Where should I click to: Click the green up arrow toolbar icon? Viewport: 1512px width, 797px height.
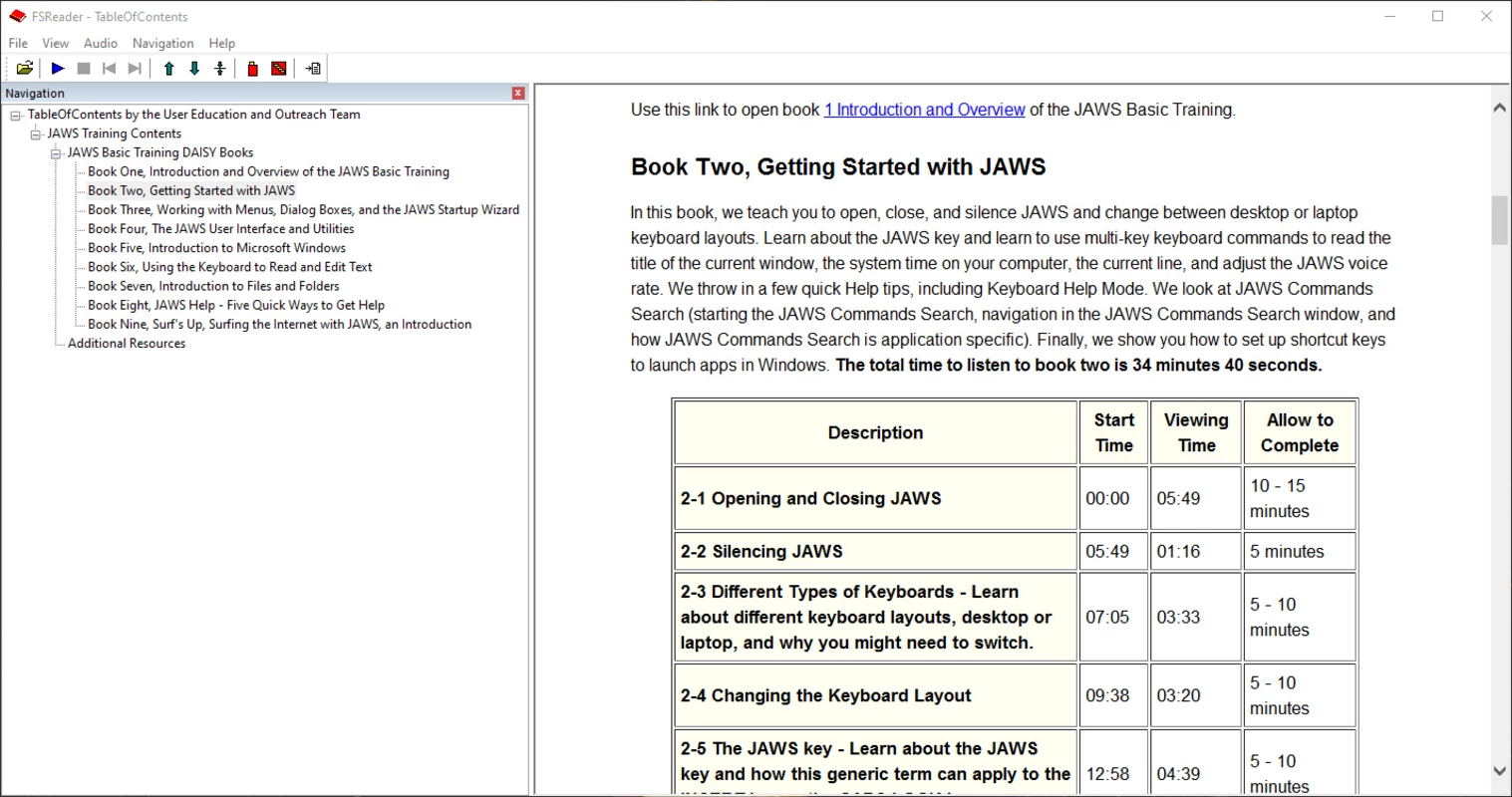(x=168, y=68)
